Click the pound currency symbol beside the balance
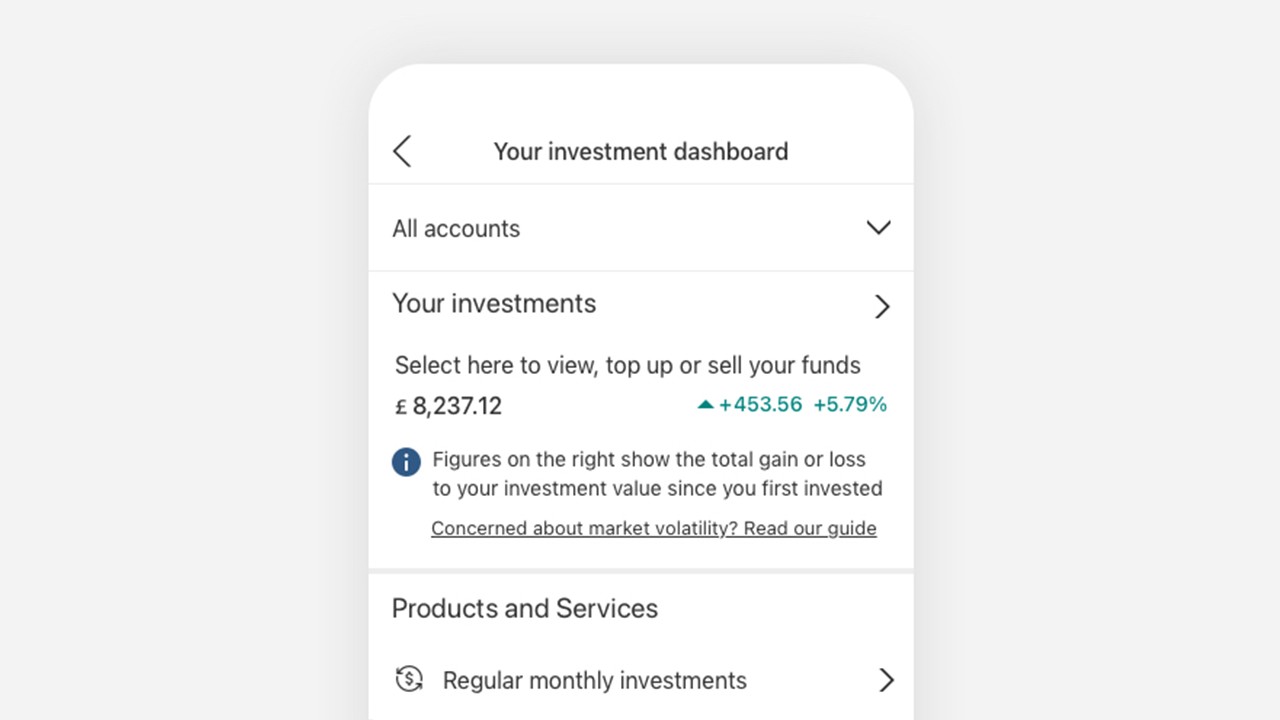The image size is (1280, 720). pyautogui.click(x=401, y=407)
